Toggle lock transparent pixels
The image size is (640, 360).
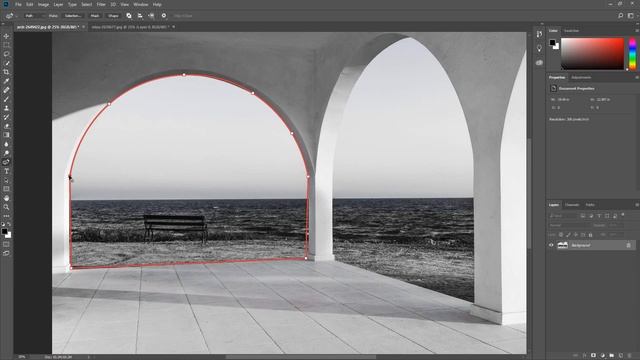(561, 235)
